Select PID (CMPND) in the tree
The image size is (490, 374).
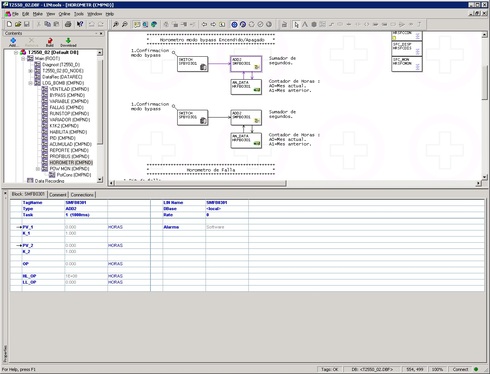coord(63,138)
